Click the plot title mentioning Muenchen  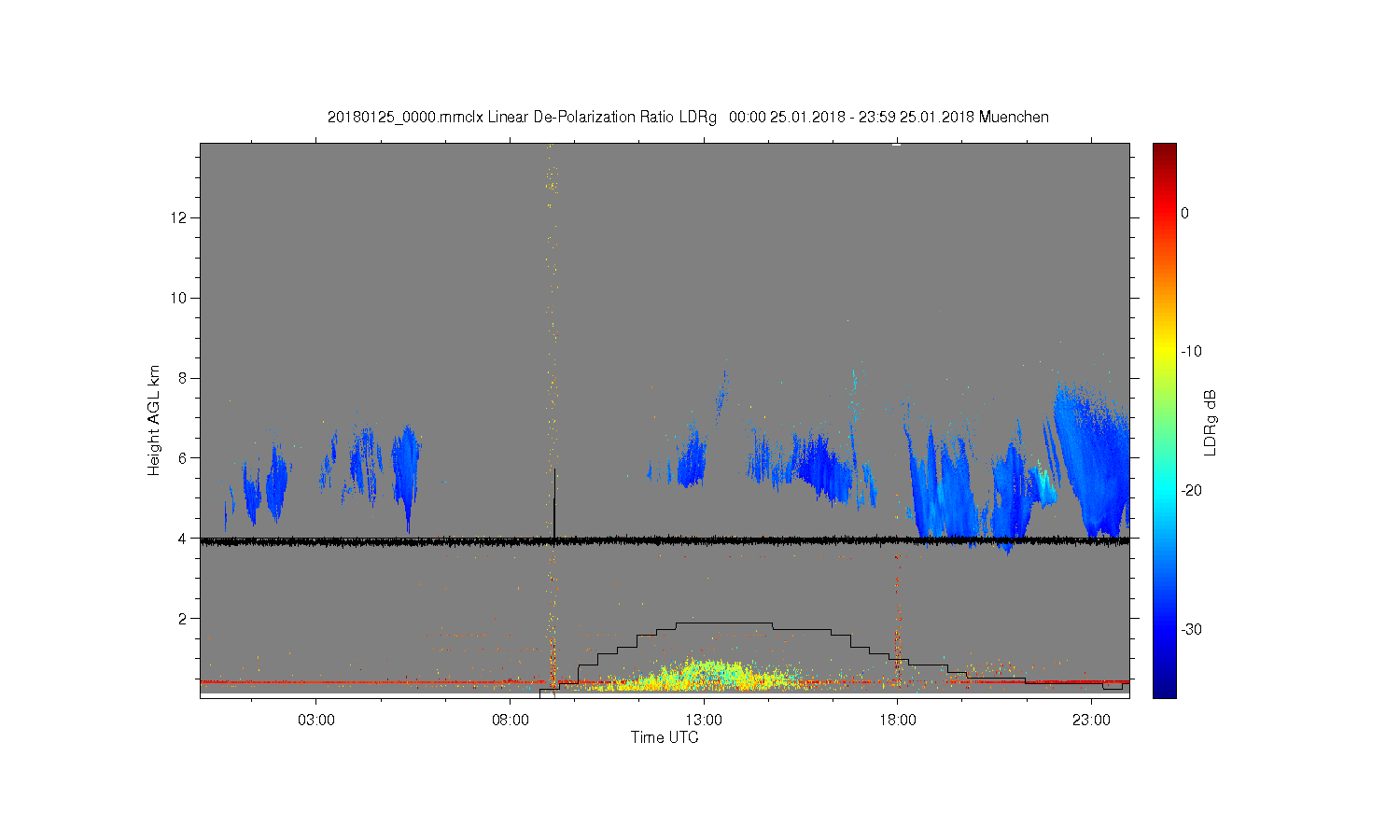coord(688,118)
